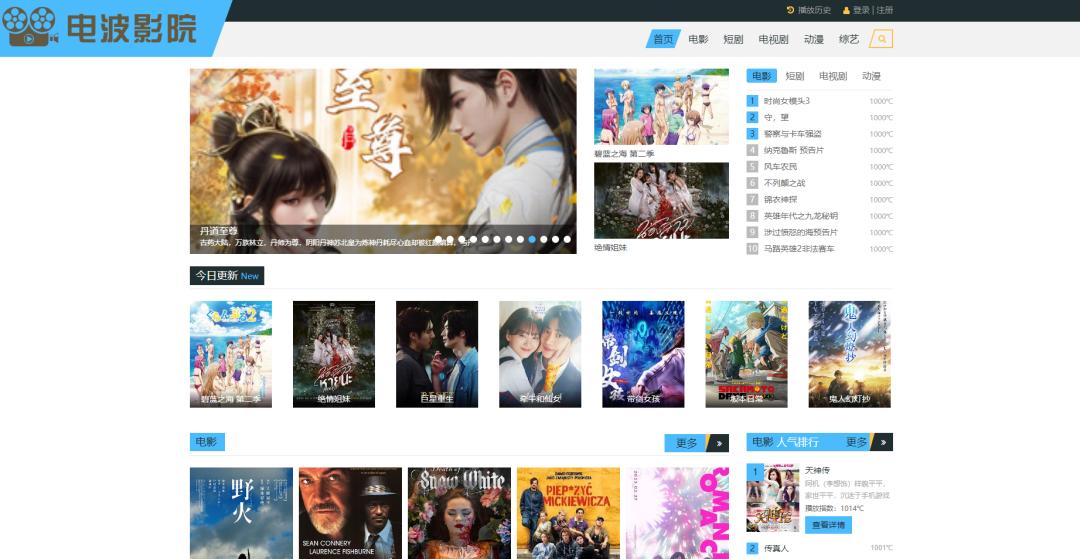Viewport: 1080px width, 559px height.
Task: Open playback history via the clock icon
Action: pyautogui.click(x=790, y=10)
